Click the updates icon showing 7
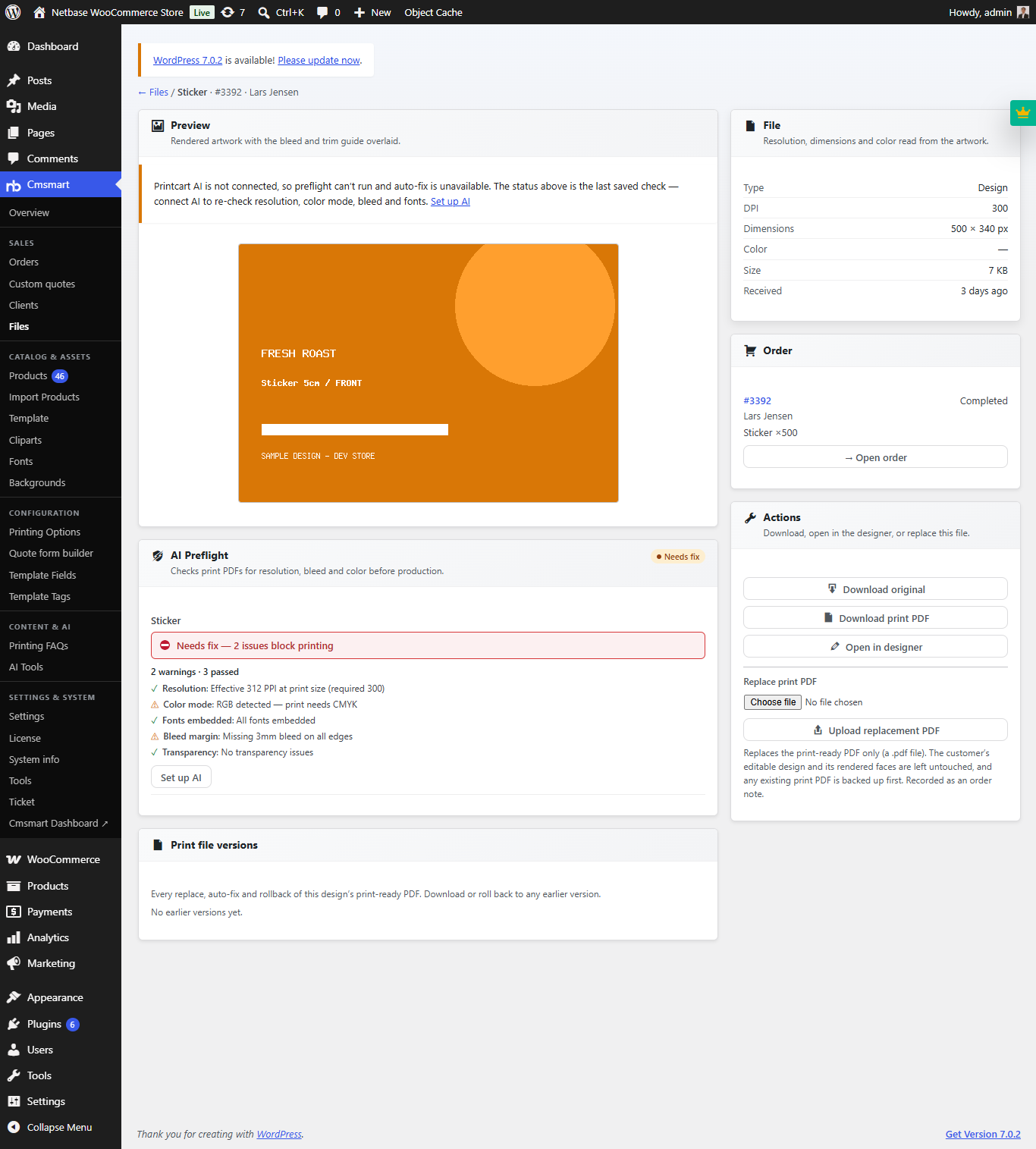 (x=228, y=12)
